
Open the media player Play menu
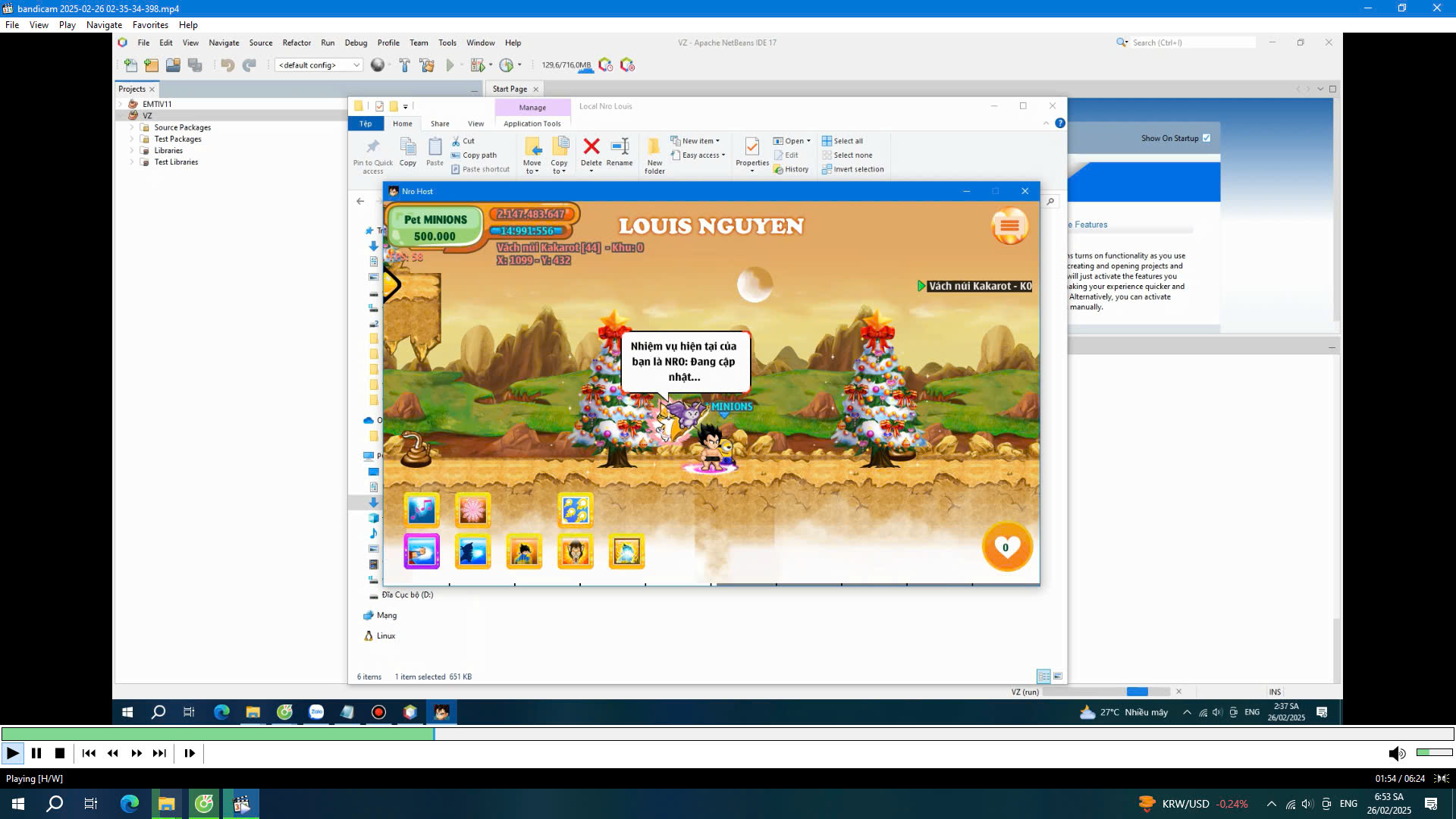click(67, 25)
